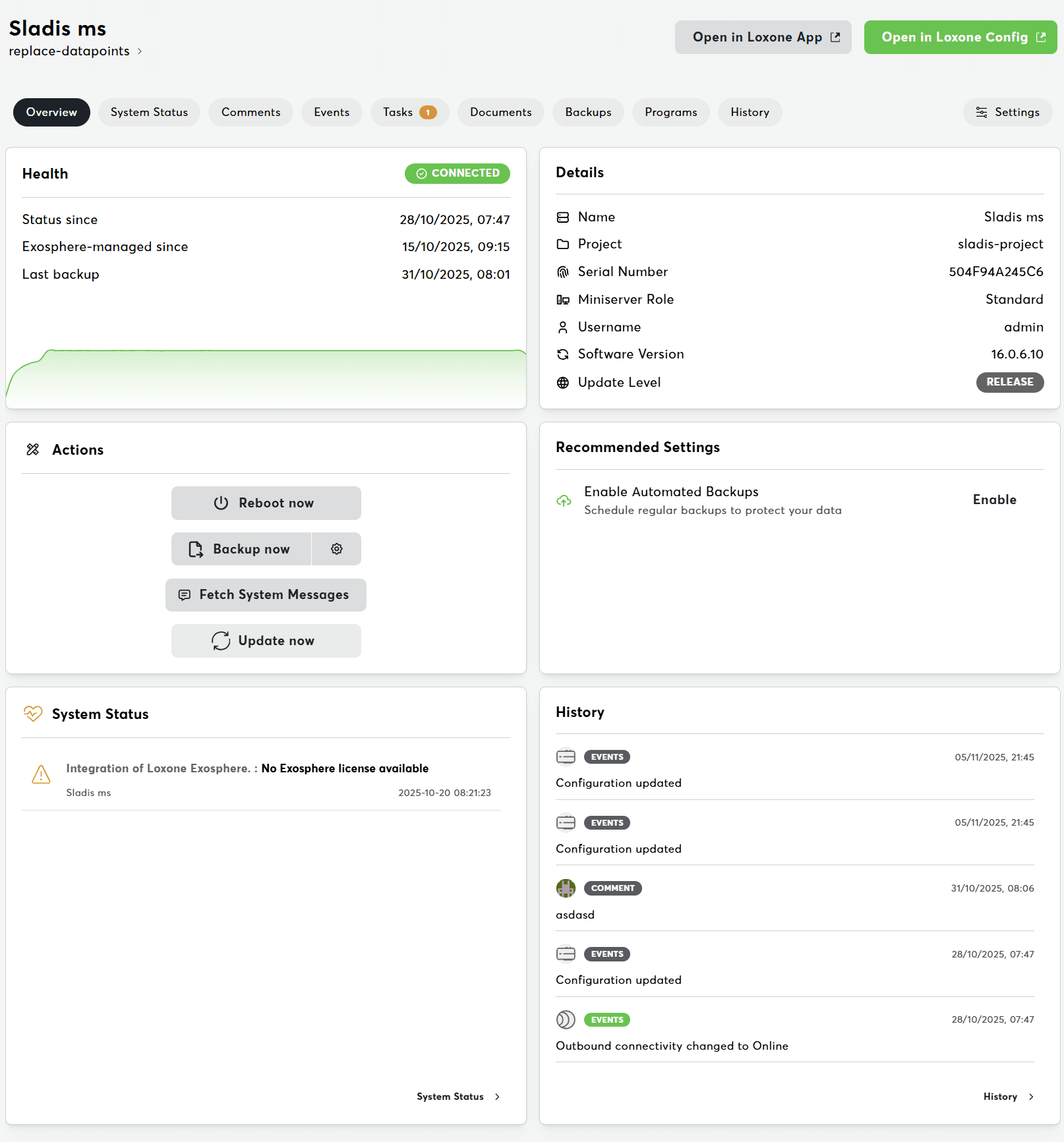Image resolution: width=1064 pixels, height=1142 pixels.
Task: Click the globe icon next to Update Level
Action: (x=563, y=383)
